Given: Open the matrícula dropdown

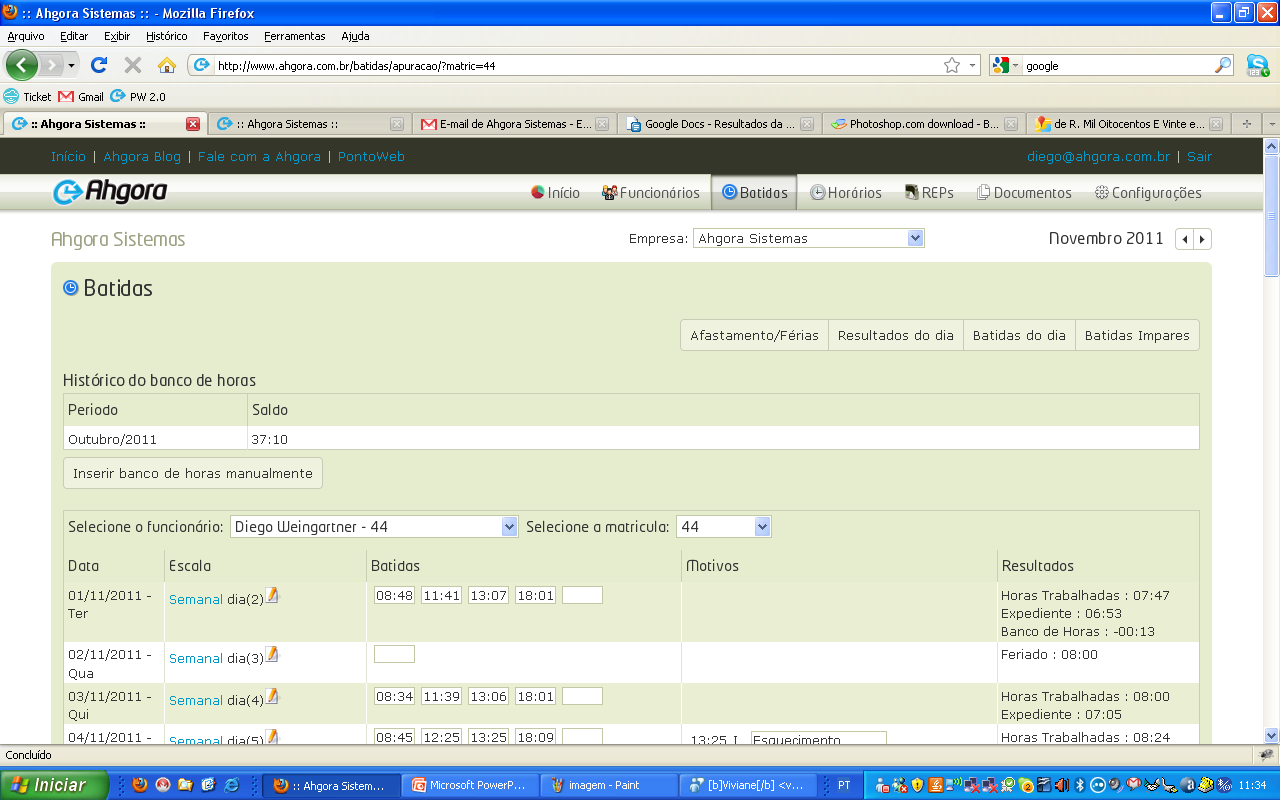Looking at the screenshot, I should [723, 527].
